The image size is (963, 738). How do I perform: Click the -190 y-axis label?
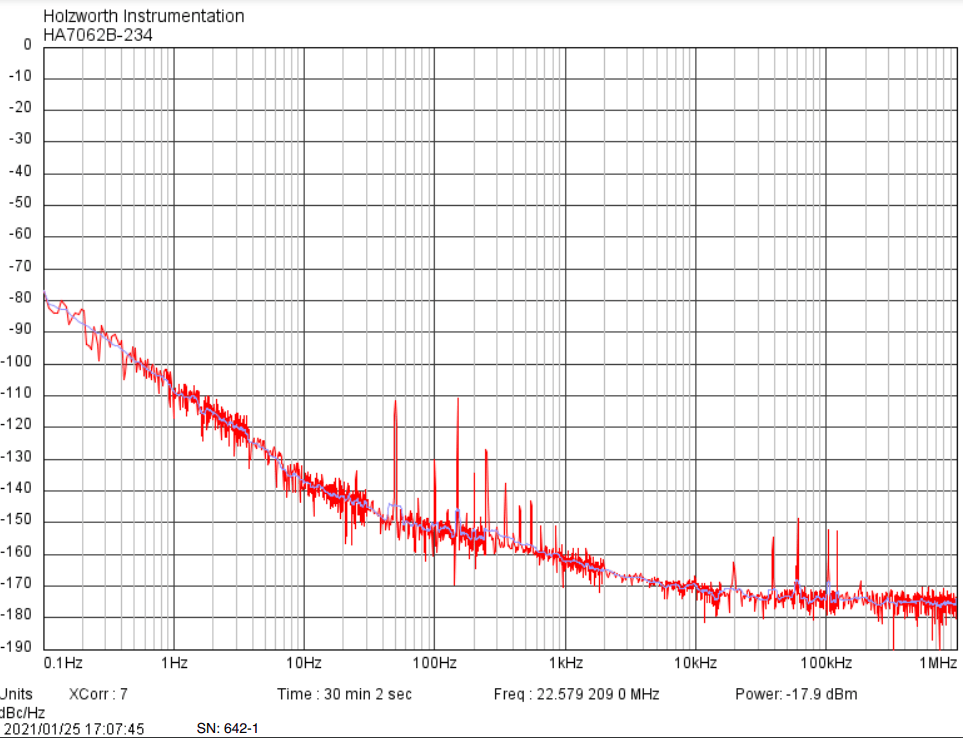tap(17, 647)
